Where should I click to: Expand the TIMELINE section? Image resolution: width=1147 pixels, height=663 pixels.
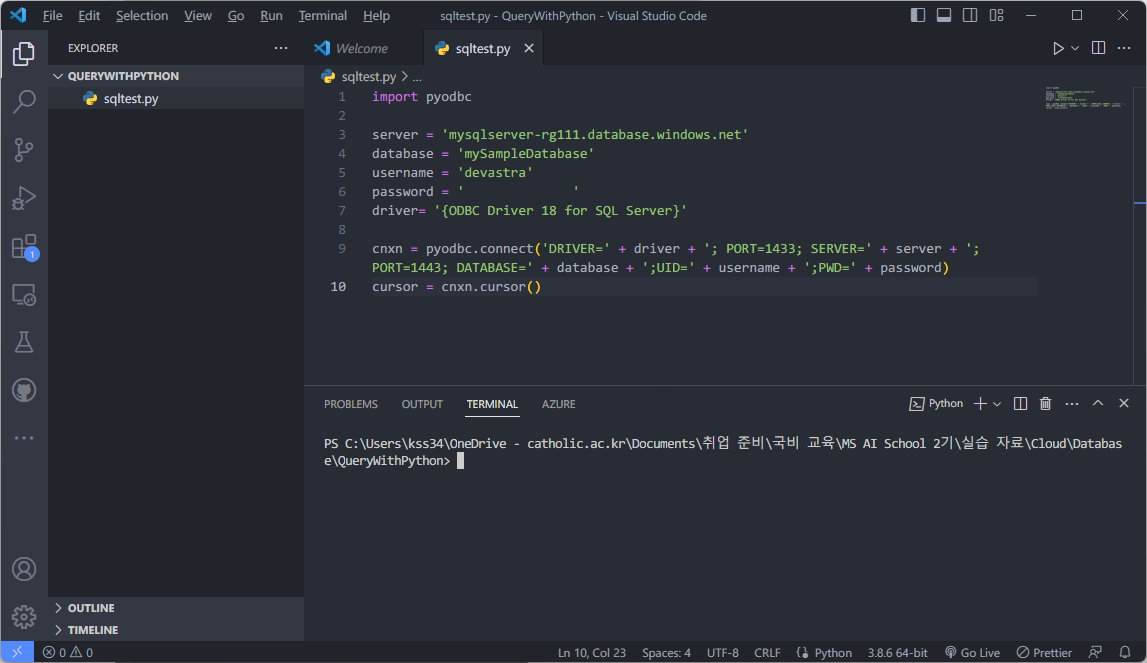click(176, 630)
